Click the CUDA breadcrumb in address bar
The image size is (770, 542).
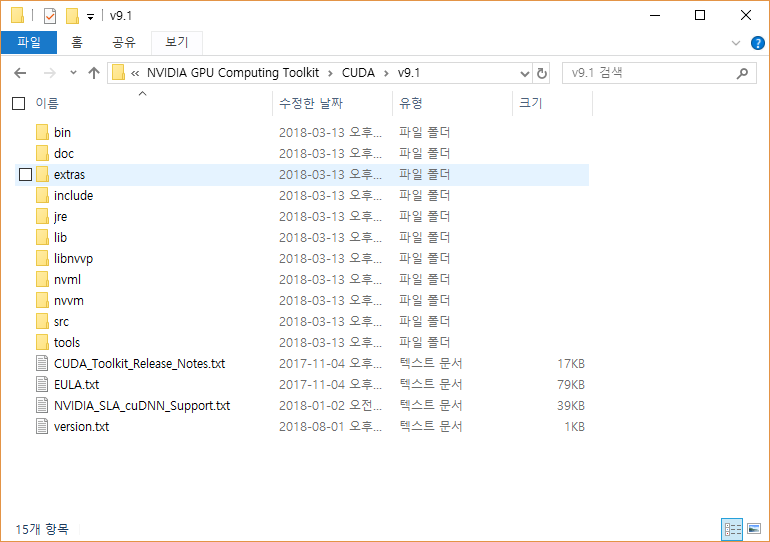tap(358, 73)
